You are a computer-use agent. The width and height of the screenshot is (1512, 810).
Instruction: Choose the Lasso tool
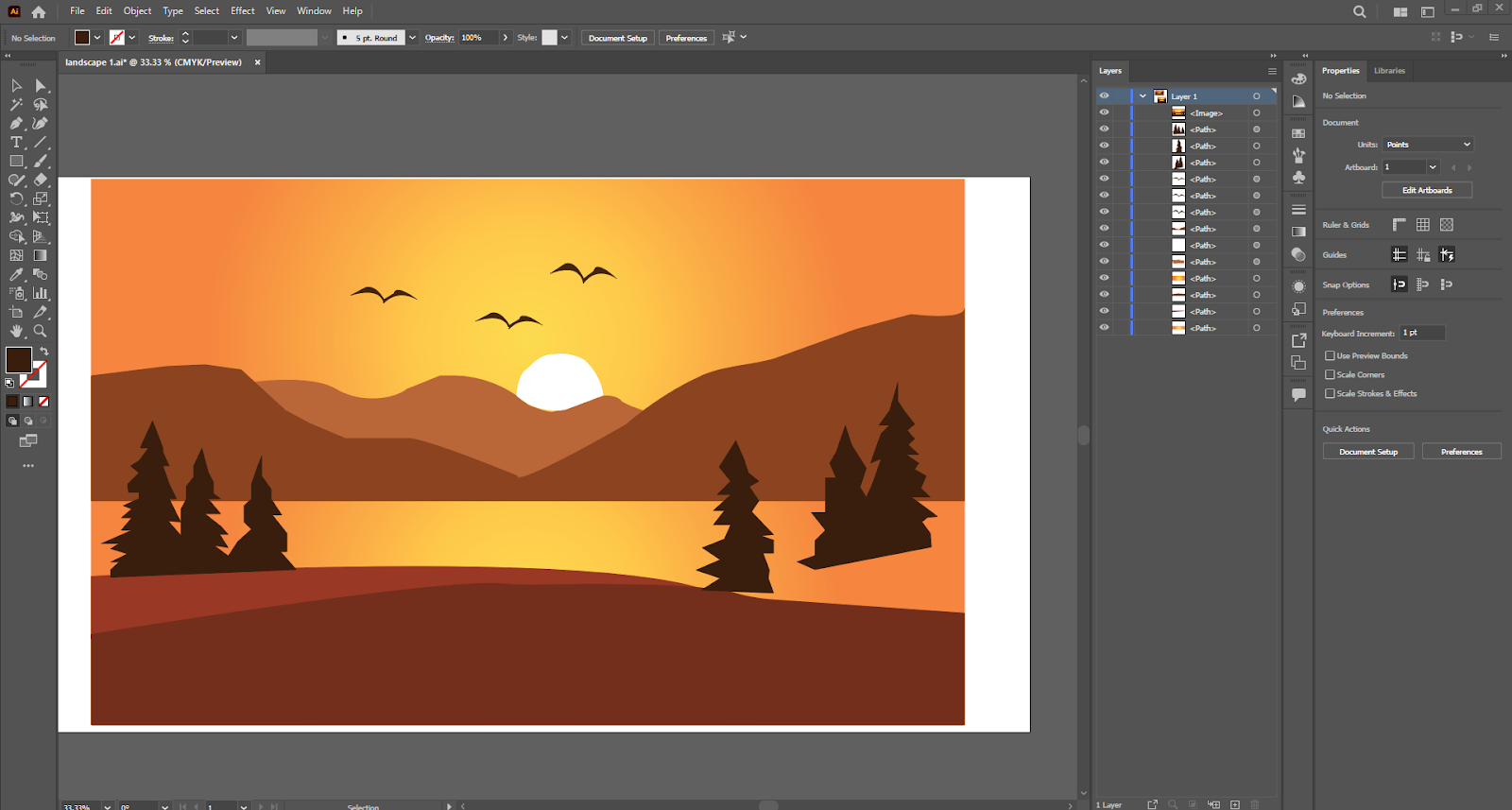click(x=41, y=104)
